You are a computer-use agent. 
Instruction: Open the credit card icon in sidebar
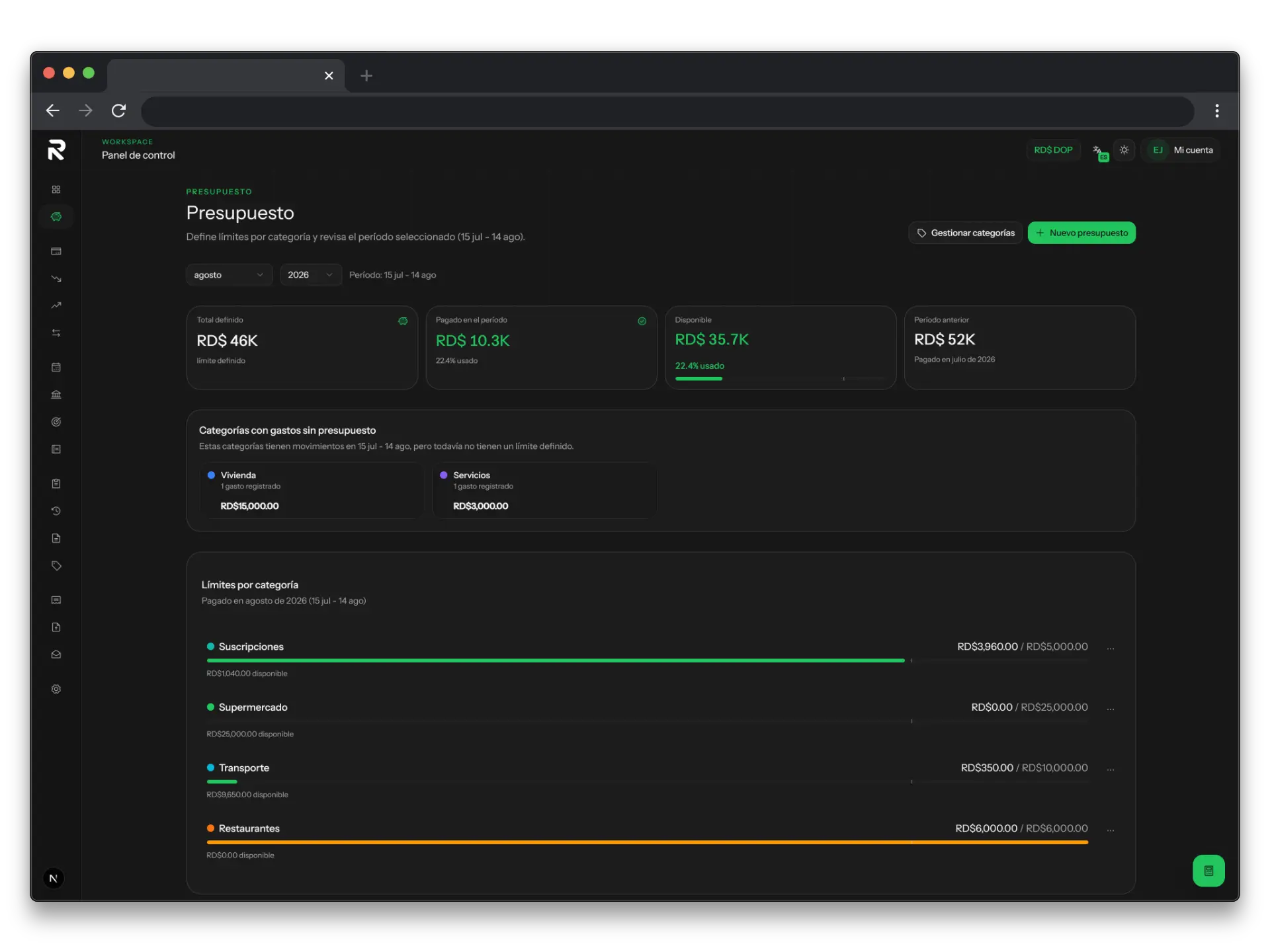tap(56, 251)
